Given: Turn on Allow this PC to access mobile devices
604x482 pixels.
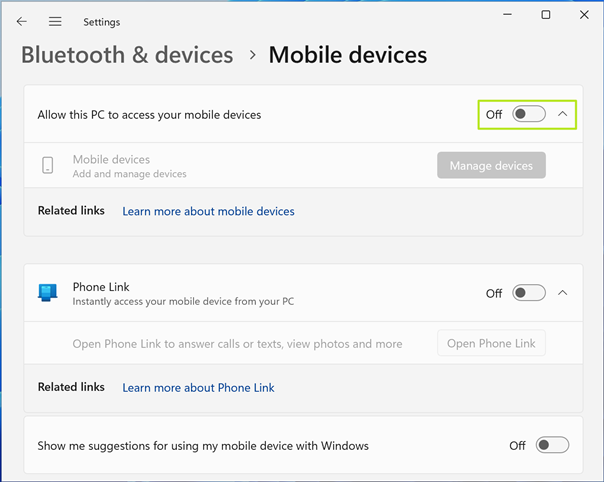Looking at the screenshot, I should (528, 114).
